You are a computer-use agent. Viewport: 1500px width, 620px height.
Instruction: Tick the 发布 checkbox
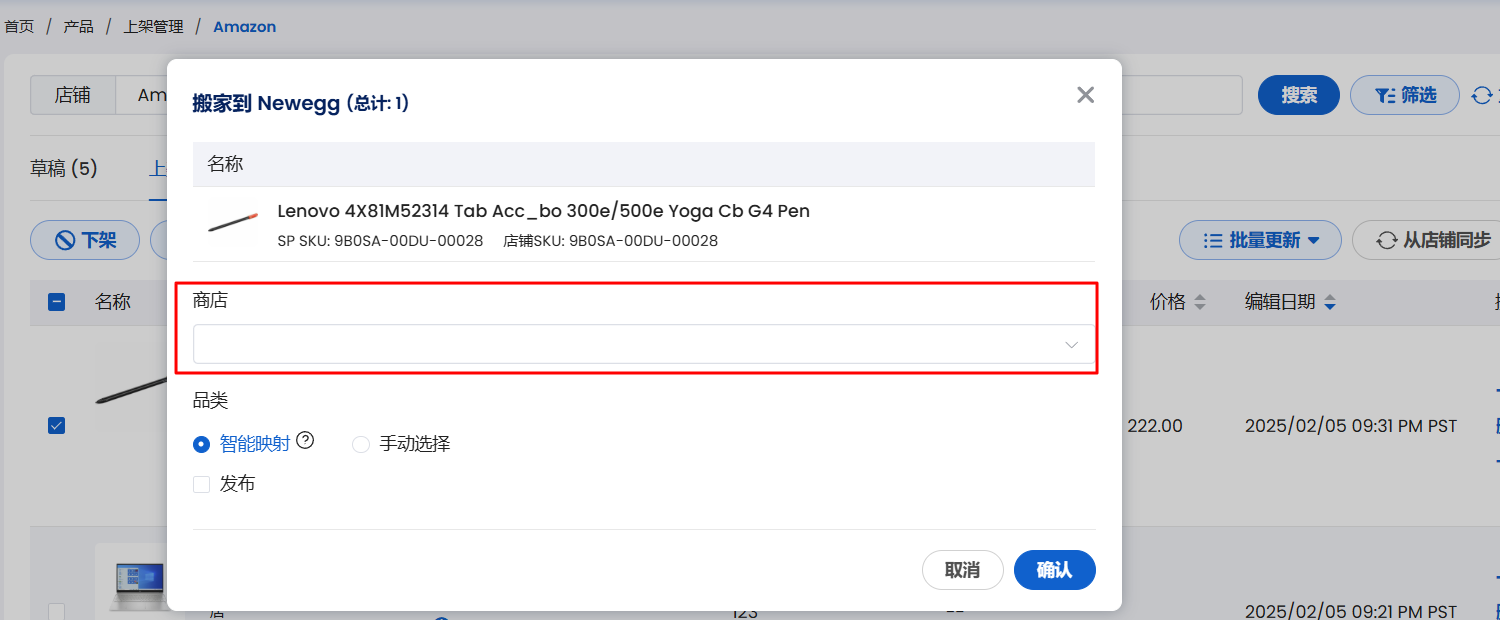click(201, 484)
